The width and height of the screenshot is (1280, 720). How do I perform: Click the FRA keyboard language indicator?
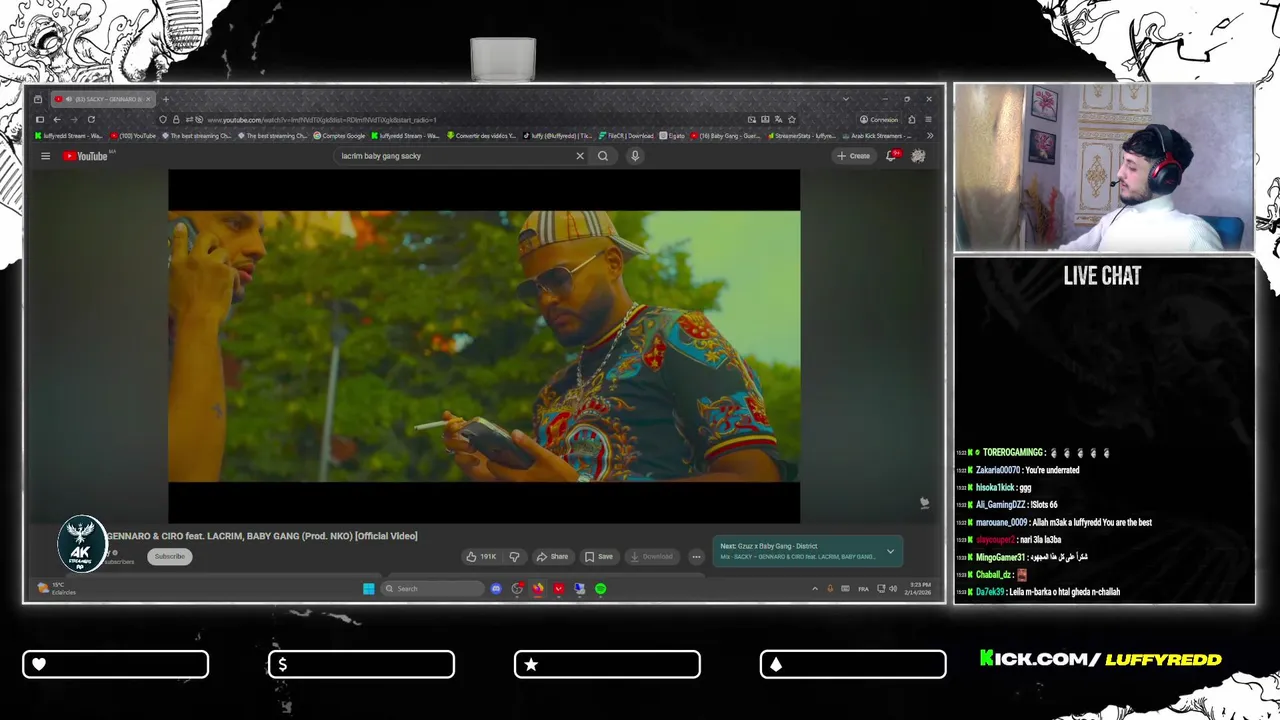click(863, 589)
